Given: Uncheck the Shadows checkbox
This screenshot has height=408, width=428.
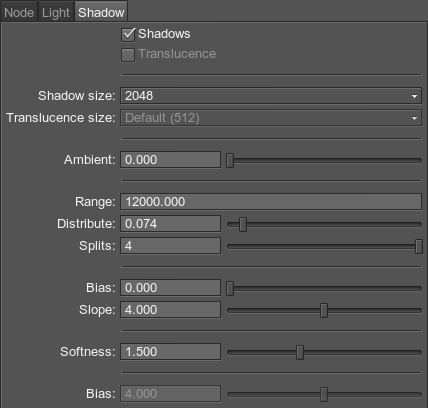Looking at the screenshot, I should coord(128,35).
